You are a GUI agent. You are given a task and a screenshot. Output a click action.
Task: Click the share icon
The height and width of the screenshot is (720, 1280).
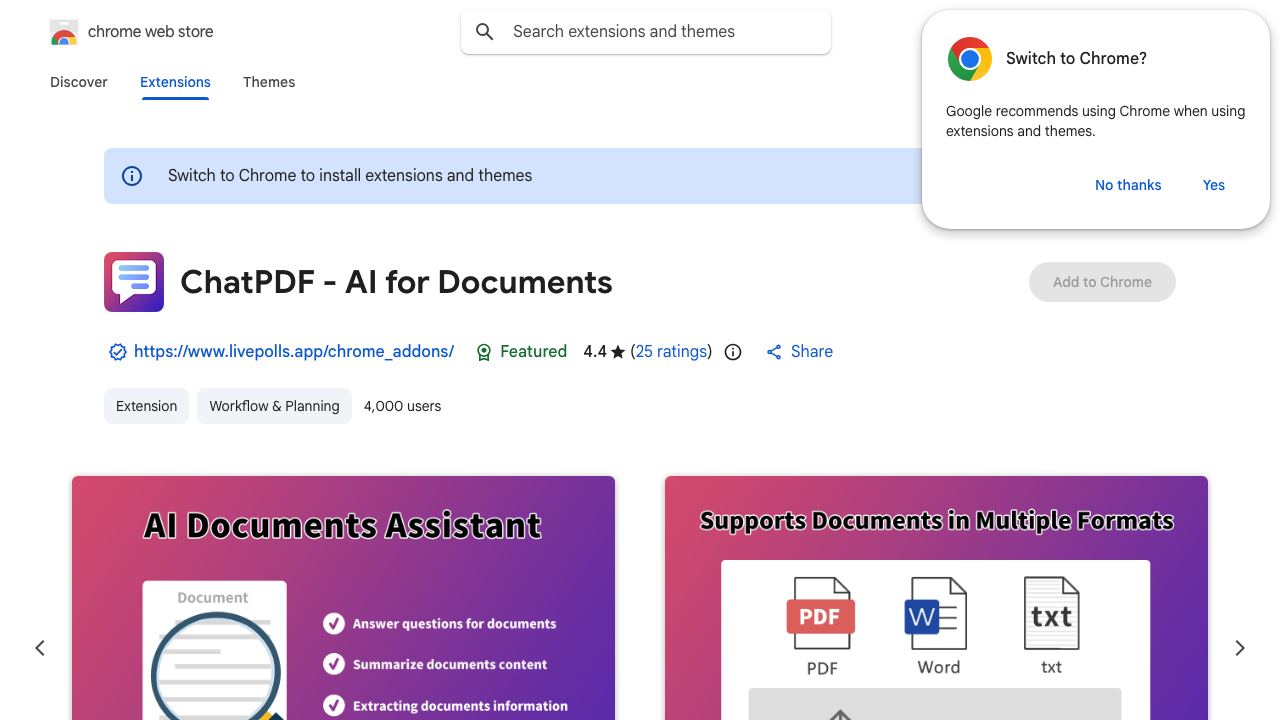(774, 352)
